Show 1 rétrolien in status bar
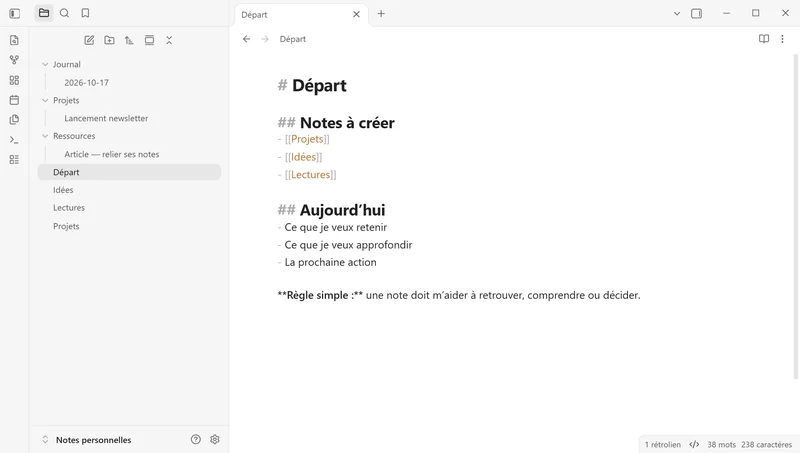800x453 pixels. tap(663, 445)
